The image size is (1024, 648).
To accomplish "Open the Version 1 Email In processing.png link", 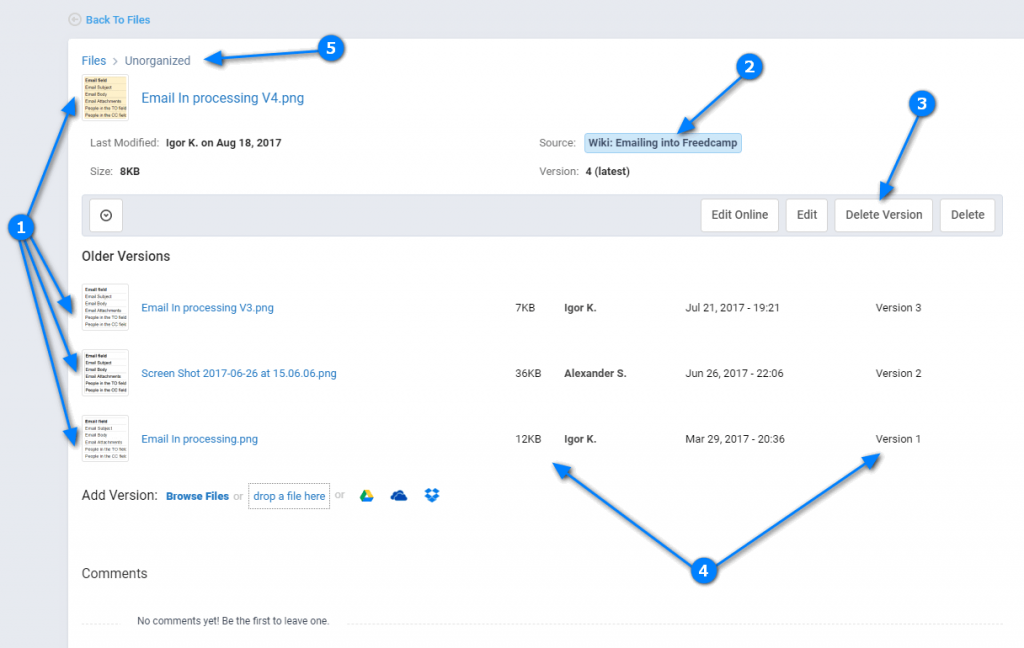I will [199, 439].
